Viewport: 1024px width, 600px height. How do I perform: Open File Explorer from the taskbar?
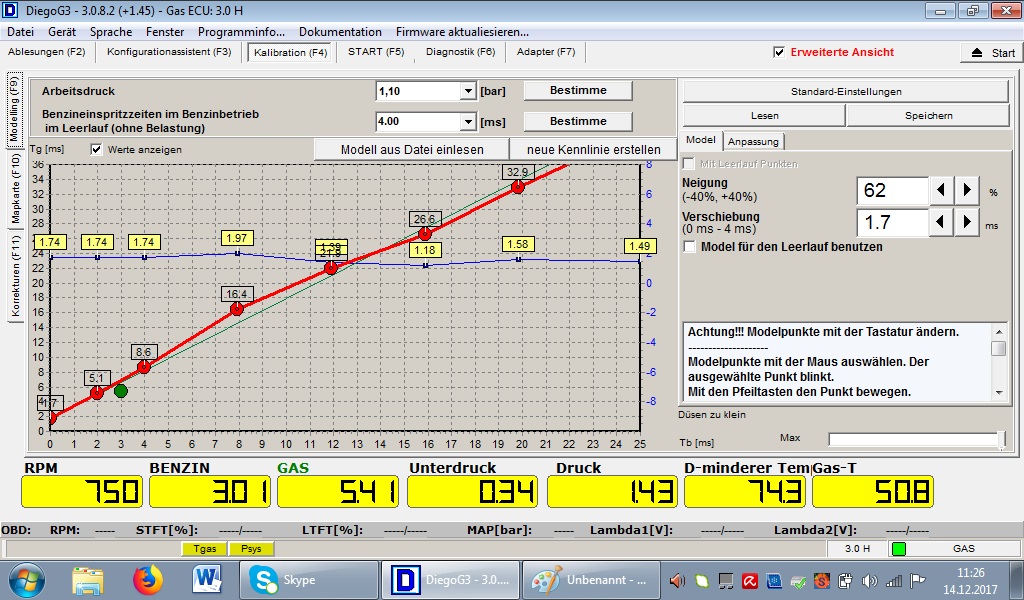[x=88, y=579]
